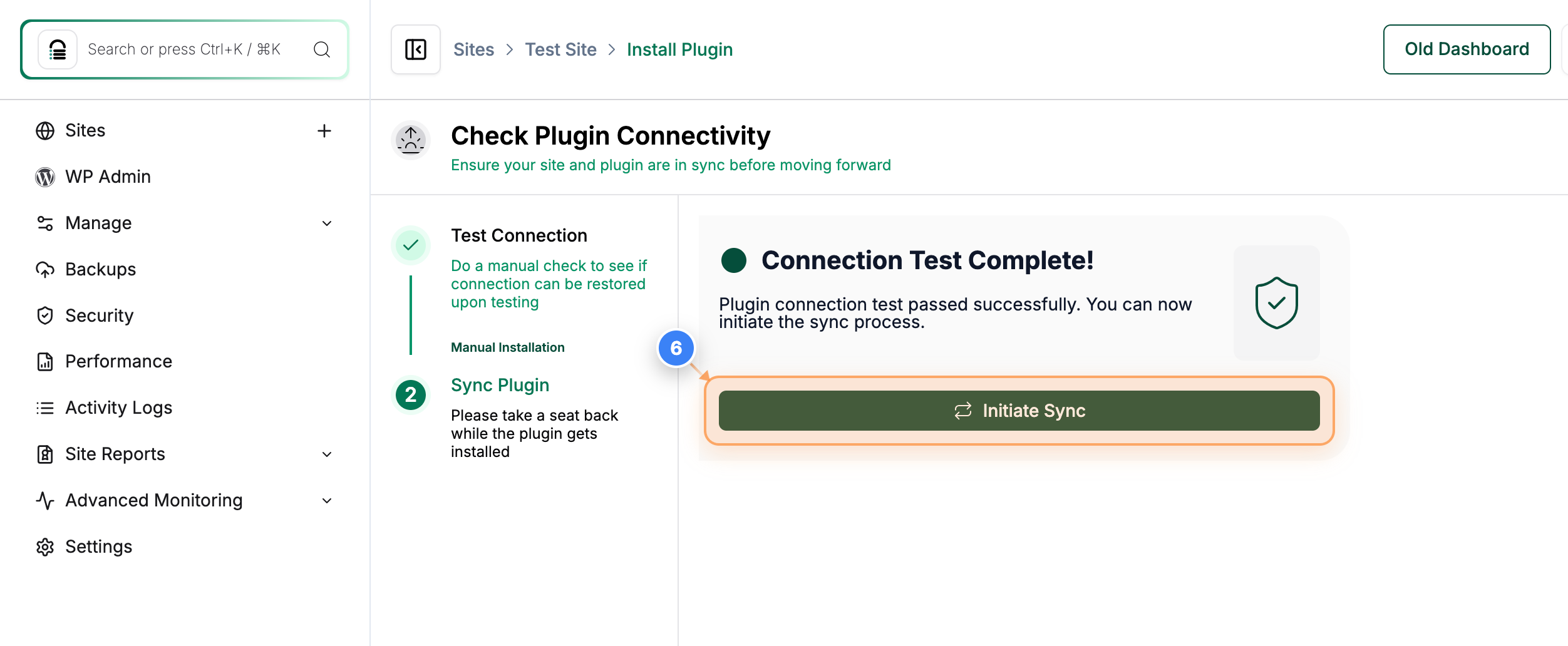
Task: Open Performance via the chart-document icon
Action: click(x=44, y=361)
